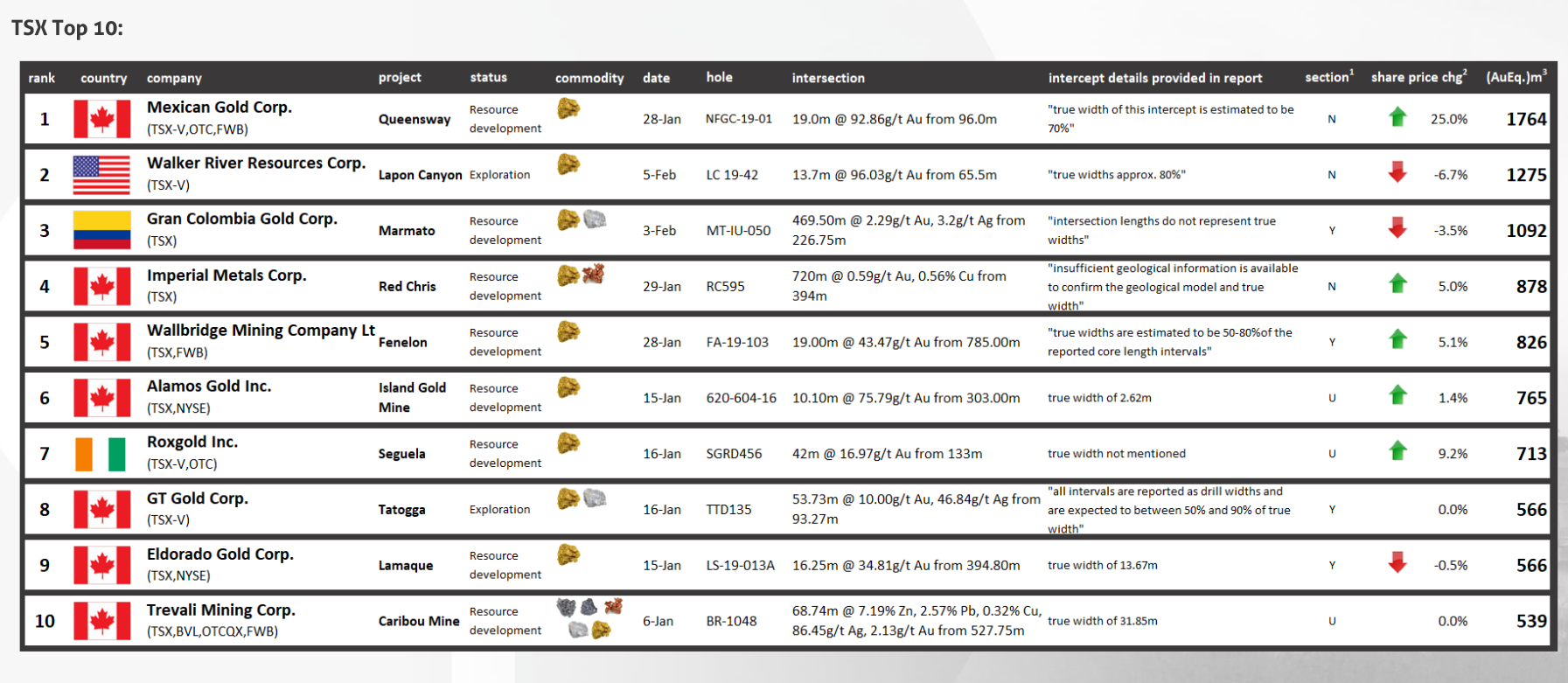The height and width of the screenshot is (683, 1568).
Task: Click the red down arrow next to -6.7%
Action: point(1397,172)
